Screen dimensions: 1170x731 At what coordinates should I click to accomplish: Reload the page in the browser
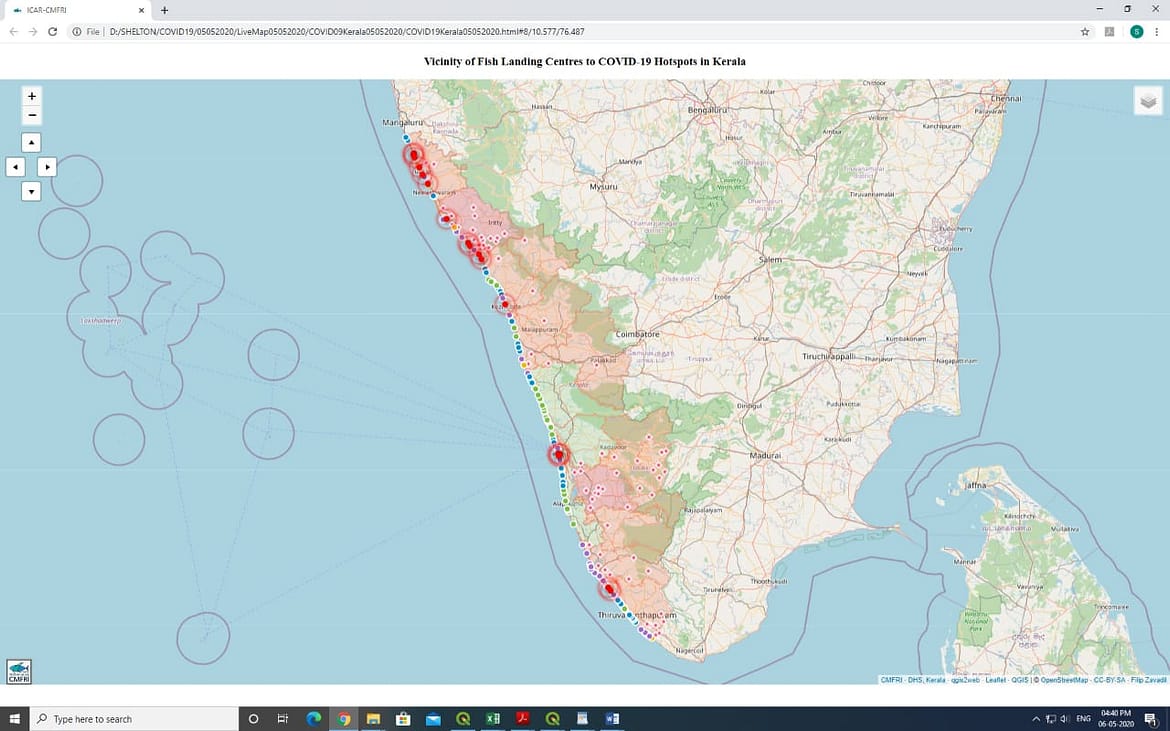pos(52,32)
